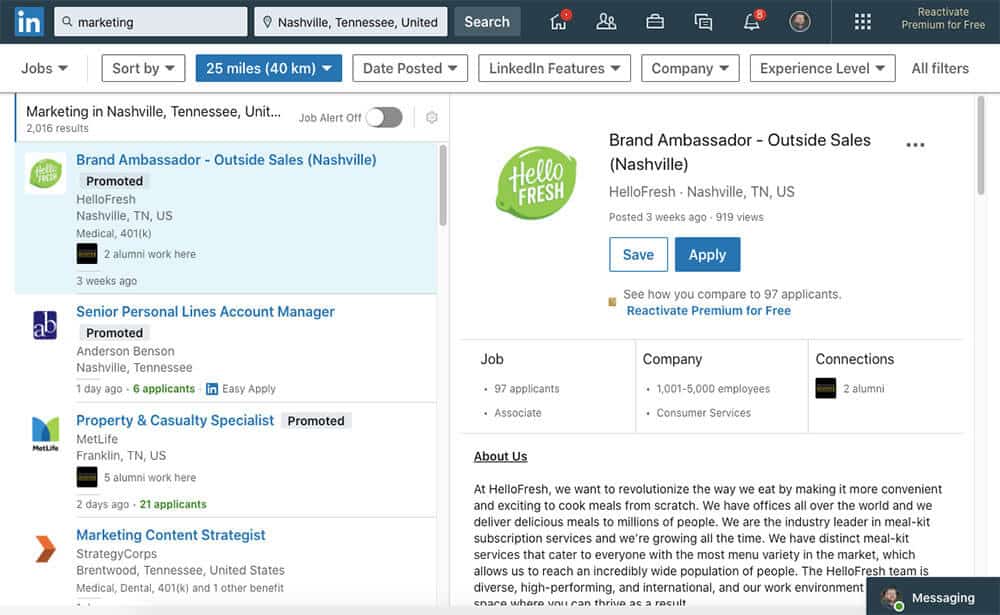Click the StrategyCorps orange arrow logo
This screenshot has height=615, width=1000.
(x=45, y=549)
